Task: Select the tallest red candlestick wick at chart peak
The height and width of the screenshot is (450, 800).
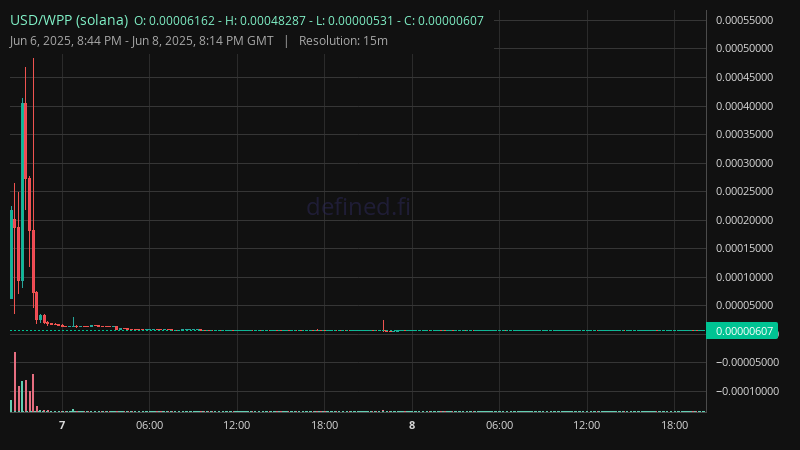Action: click(33, 143)
